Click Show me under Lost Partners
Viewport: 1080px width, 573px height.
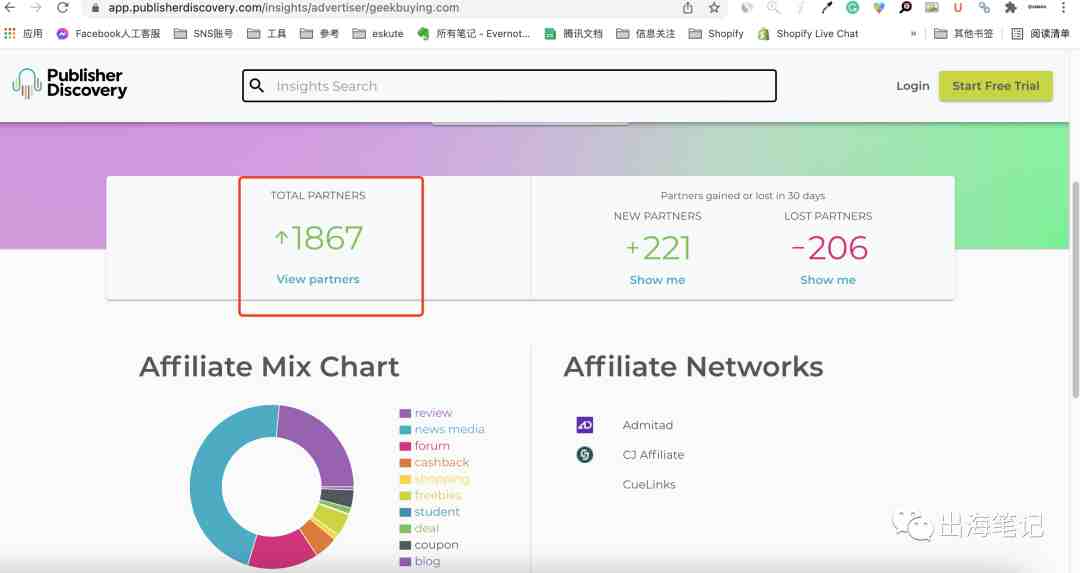[x=828, y=280]
